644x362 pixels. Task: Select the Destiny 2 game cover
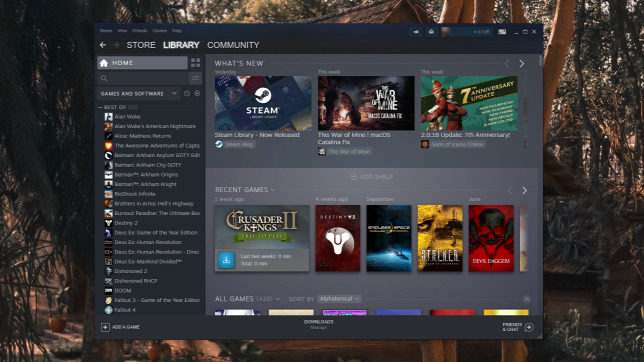338,238
